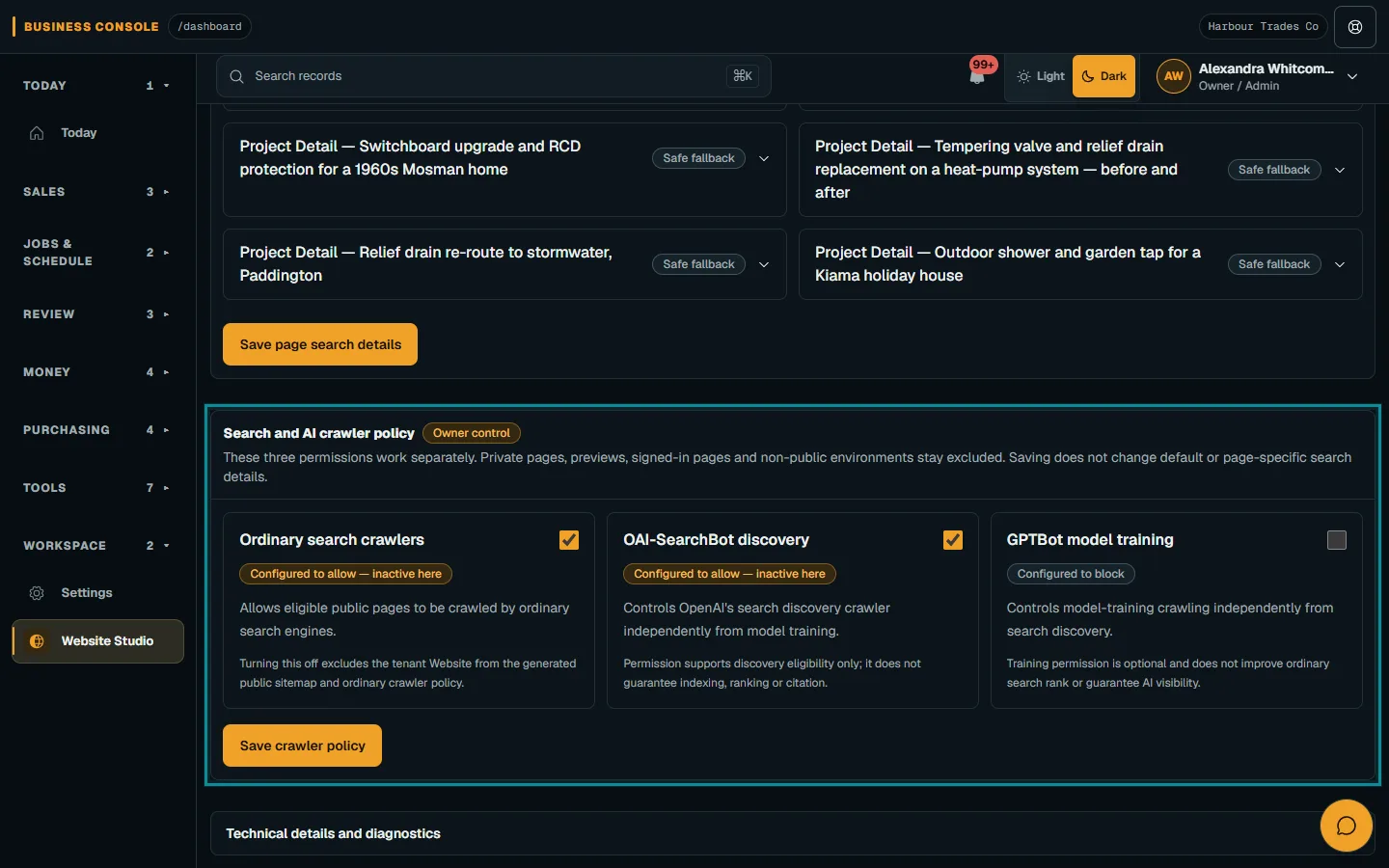The image size is (1389, 868).
Task: Switch to Dark theme
Action: (1103, 76)
